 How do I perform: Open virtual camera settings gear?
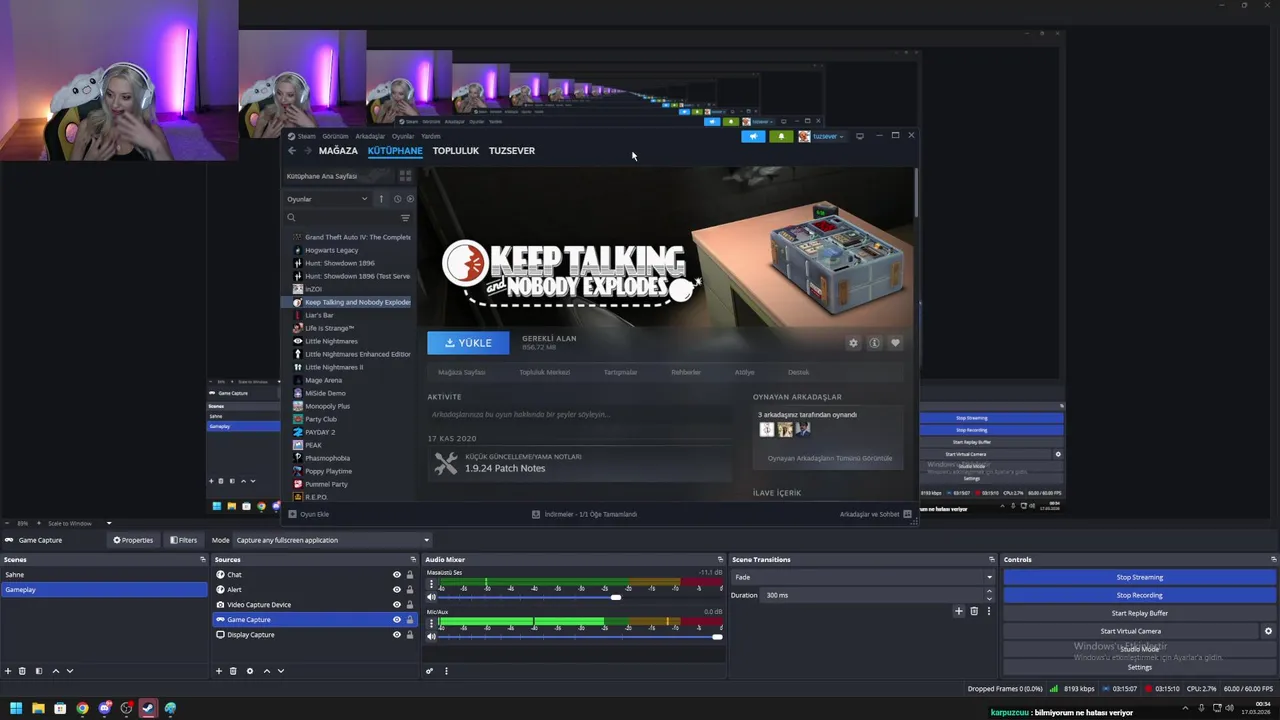pos(1268,631)
